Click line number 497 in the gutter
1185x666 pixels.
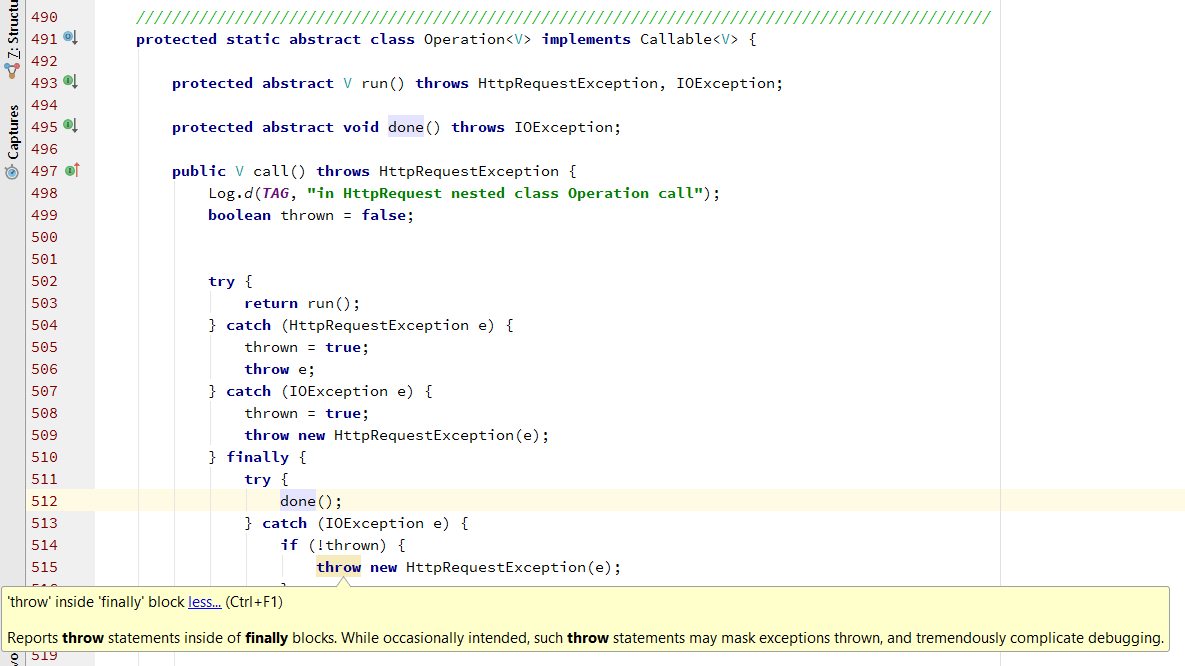44,171
